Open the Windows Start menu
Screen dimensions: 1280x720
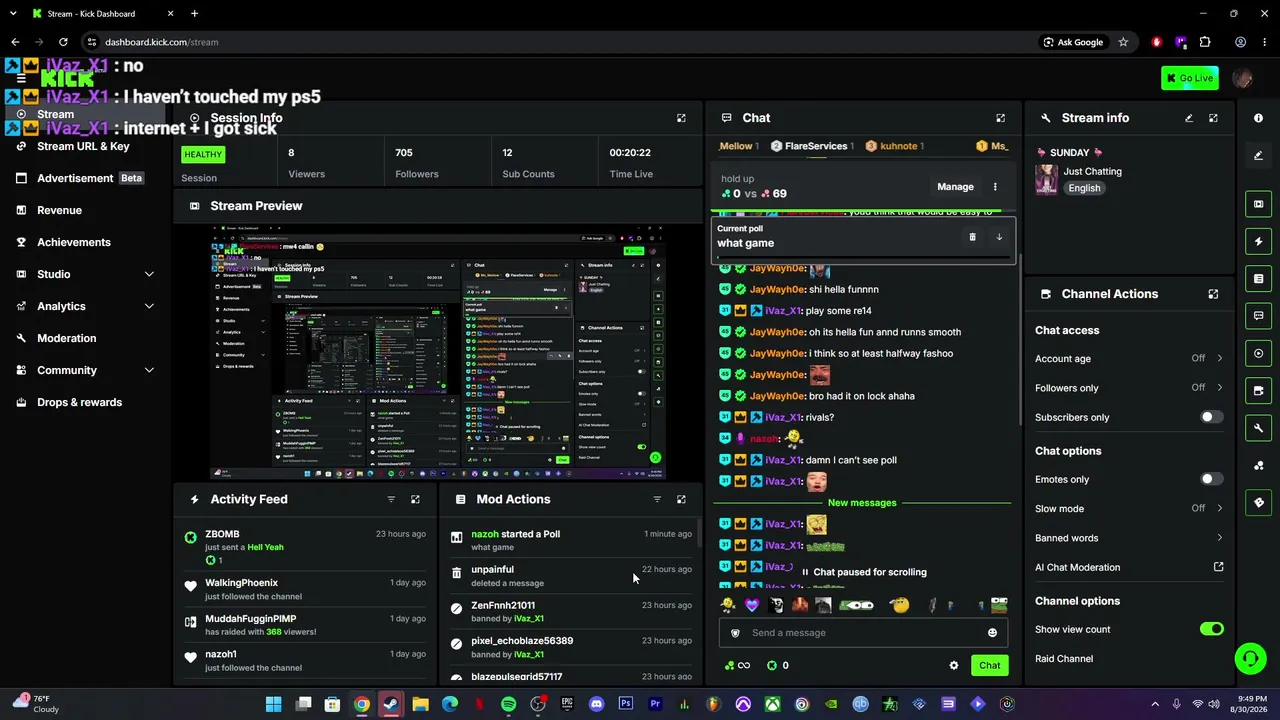coord(273,704)
